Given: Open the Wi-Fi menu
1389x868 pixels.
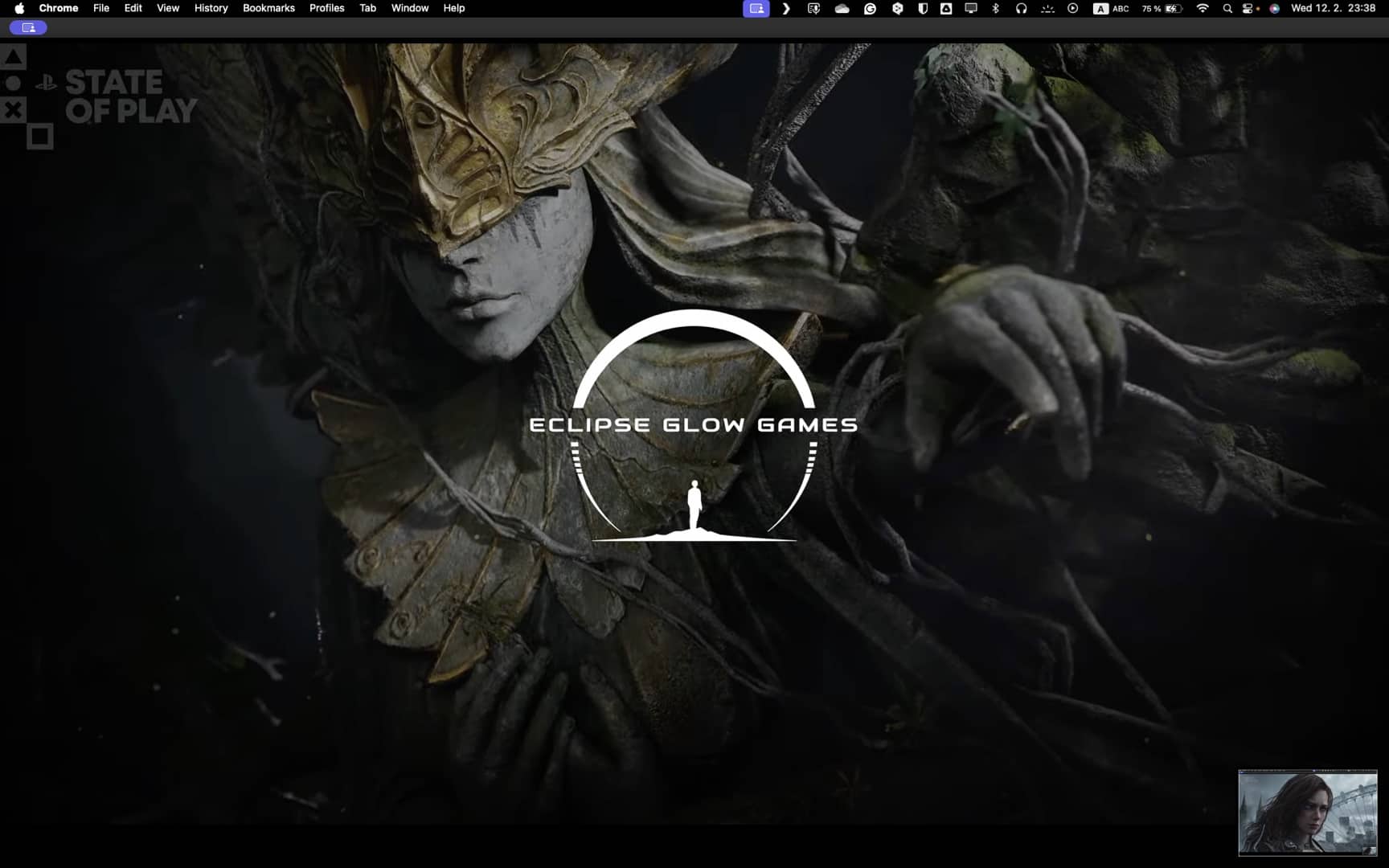Looking at the screenshot, I should pyautogui.click(x=1203, y=8).
